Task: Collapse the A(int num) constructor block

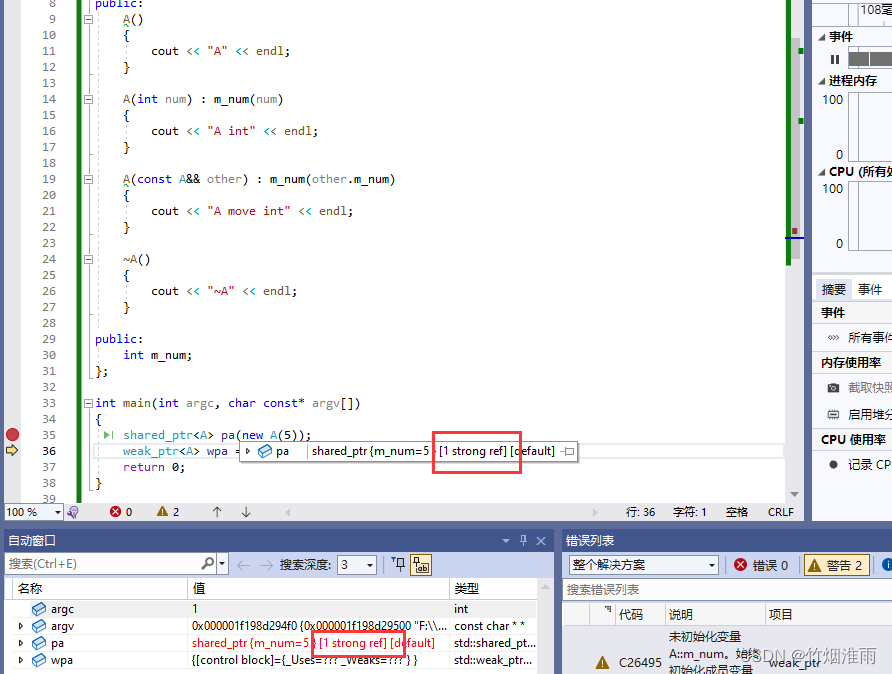Action: pos(88,99)
